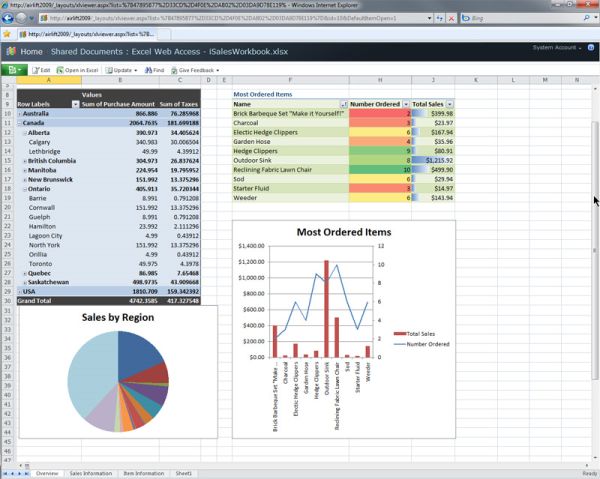Expand the Australia row

pyautogui.click(x=20, y=114)
